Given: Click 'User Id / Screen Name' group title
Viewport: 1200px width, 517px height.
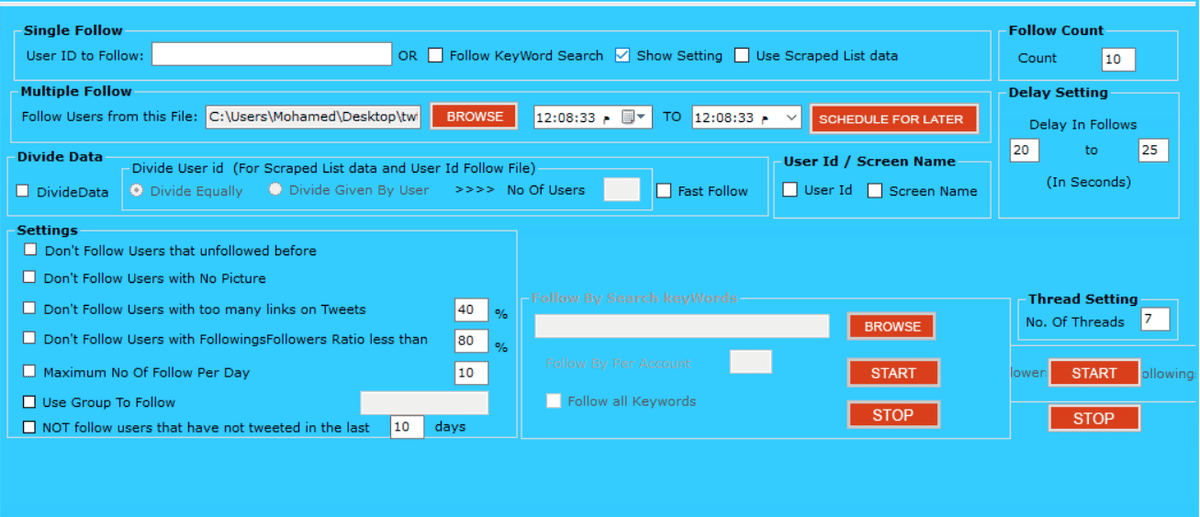Looking at the screenshot, I should [869, 161].
